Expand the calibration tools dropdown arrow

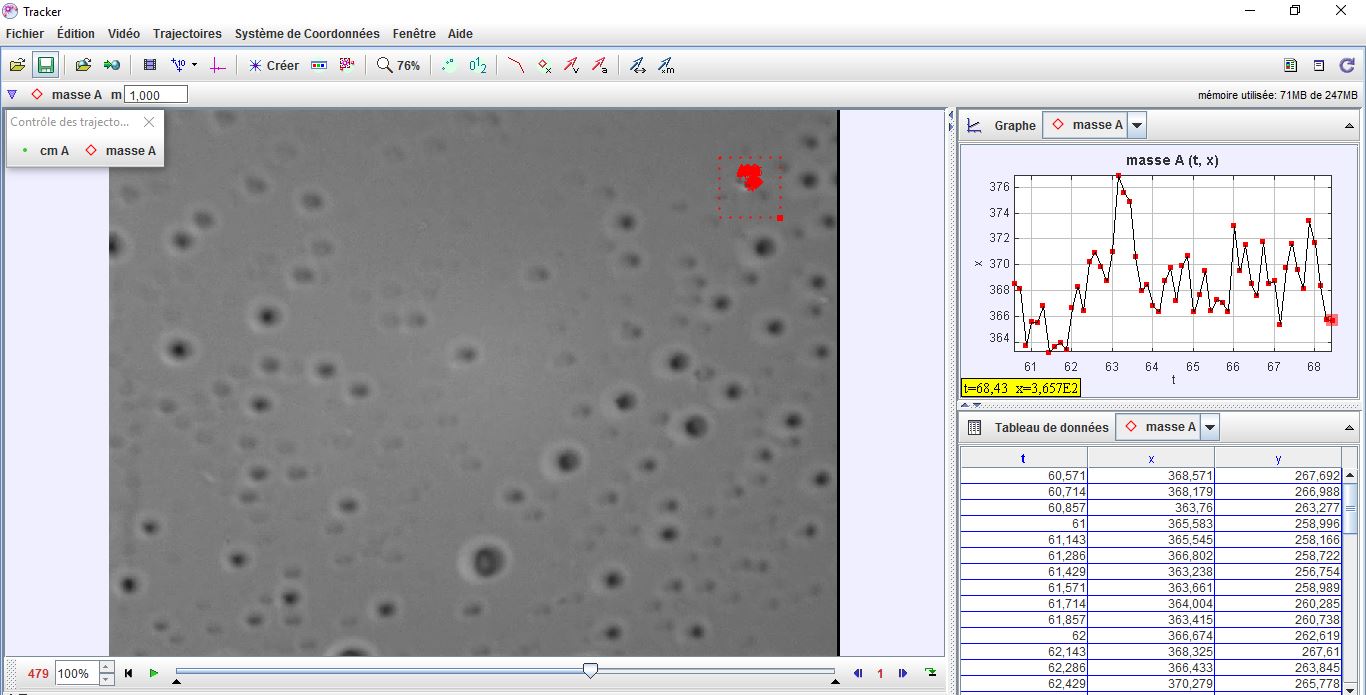pyautogui.click(x=194, y=65)
